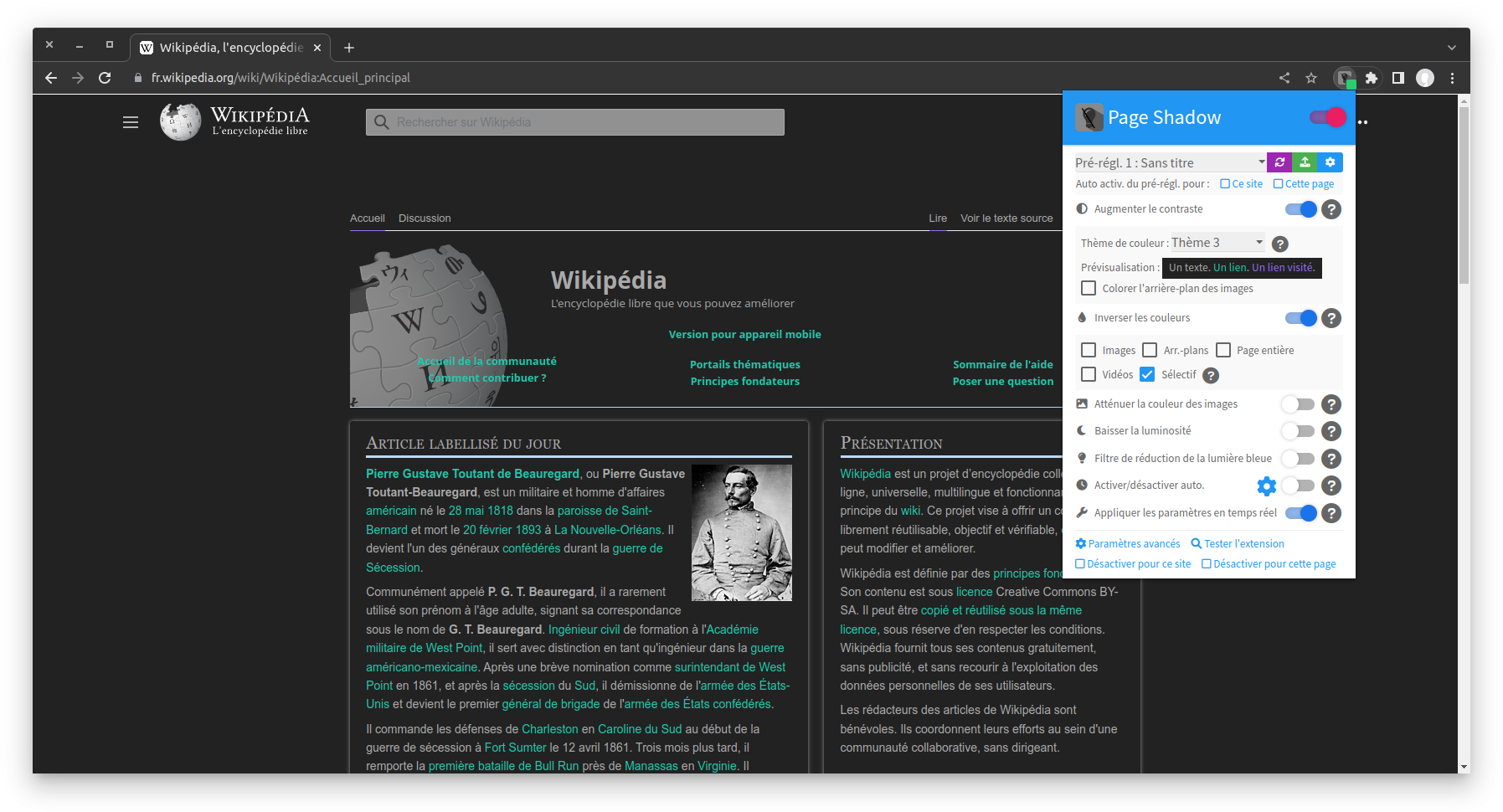Open Sommaire de l'aide link
This screenshot has width=1503, height=812.
pos(1003,365)
